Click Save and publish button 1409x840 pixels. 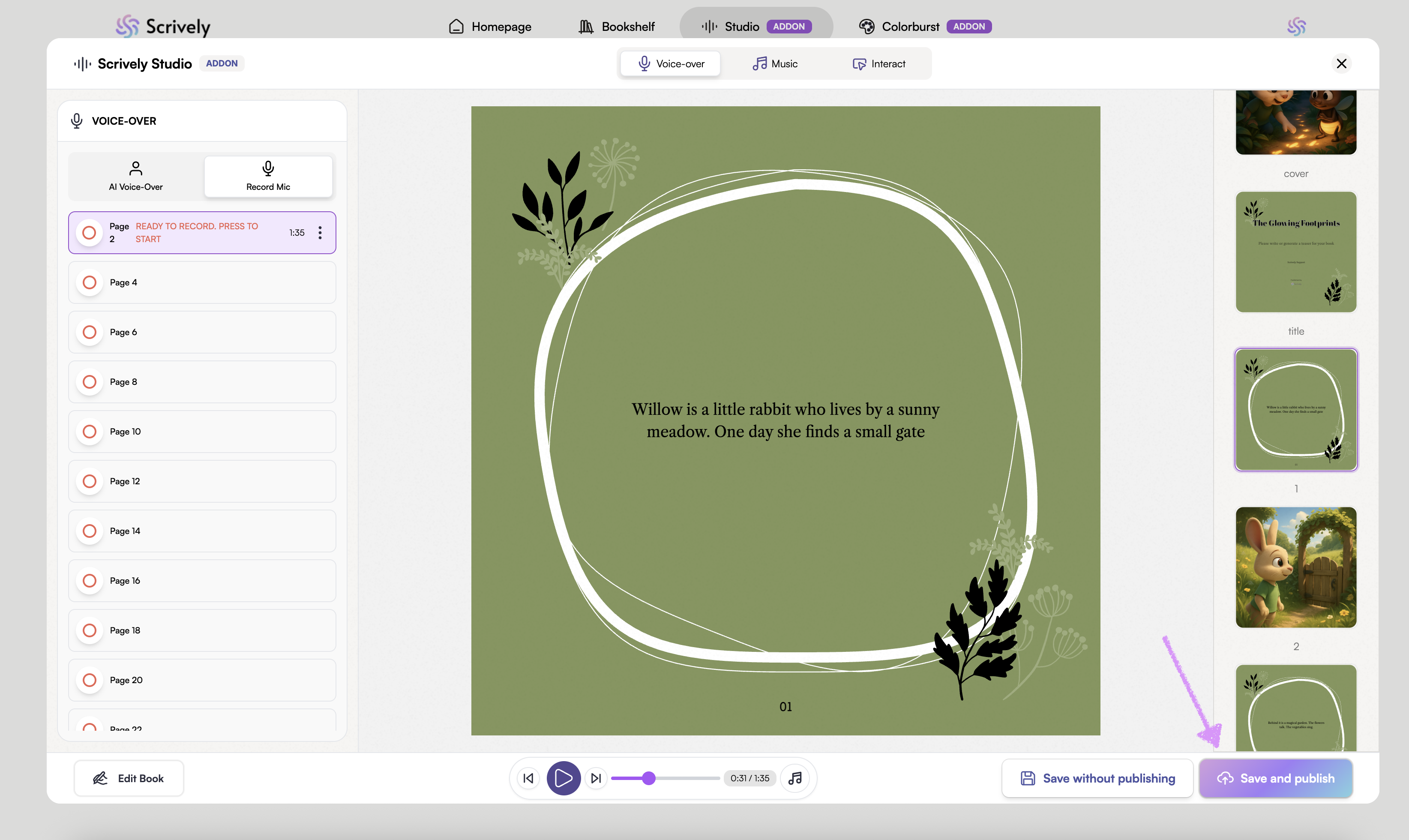1275,778
